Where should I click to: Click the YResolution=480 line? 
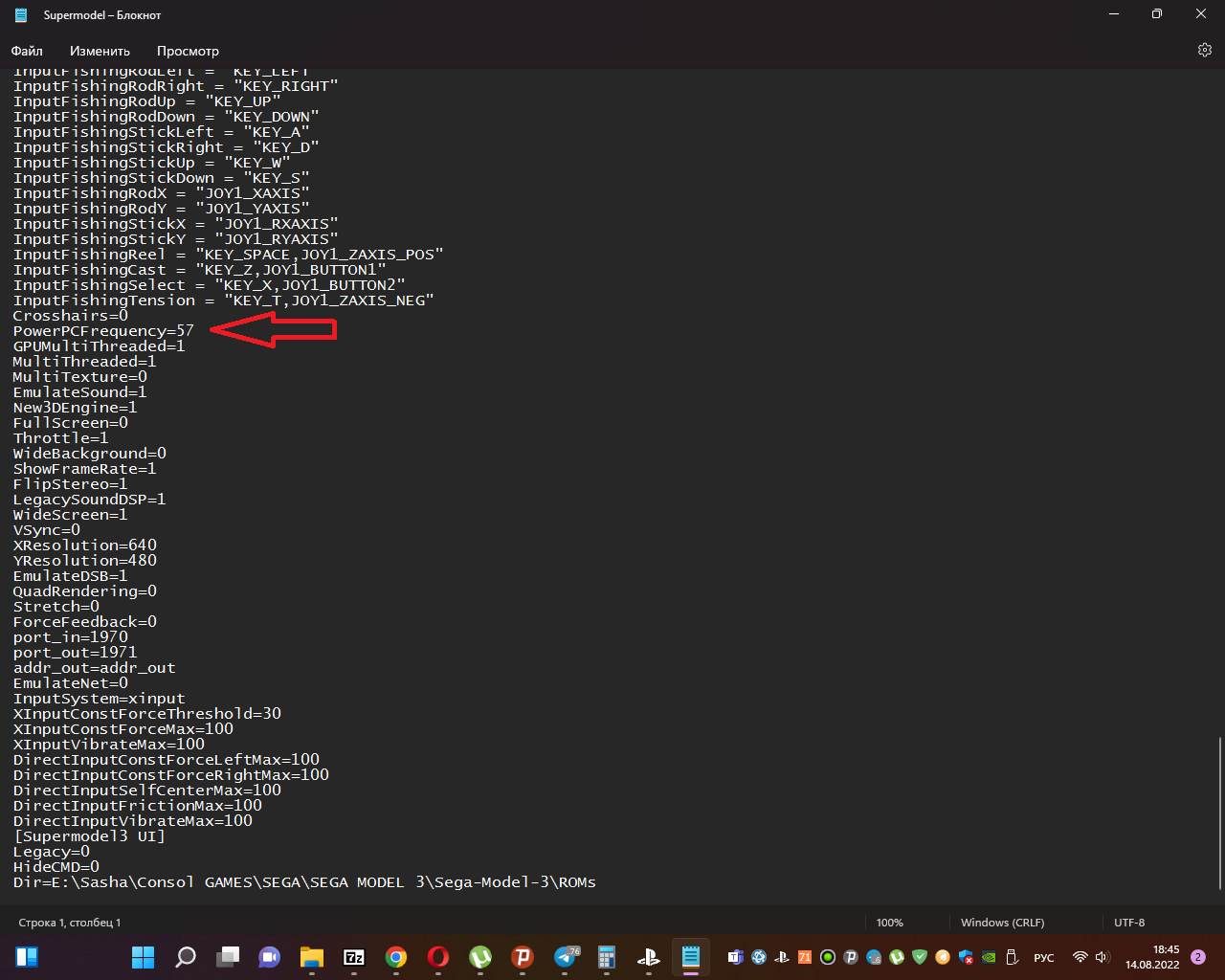coord(84,561)
